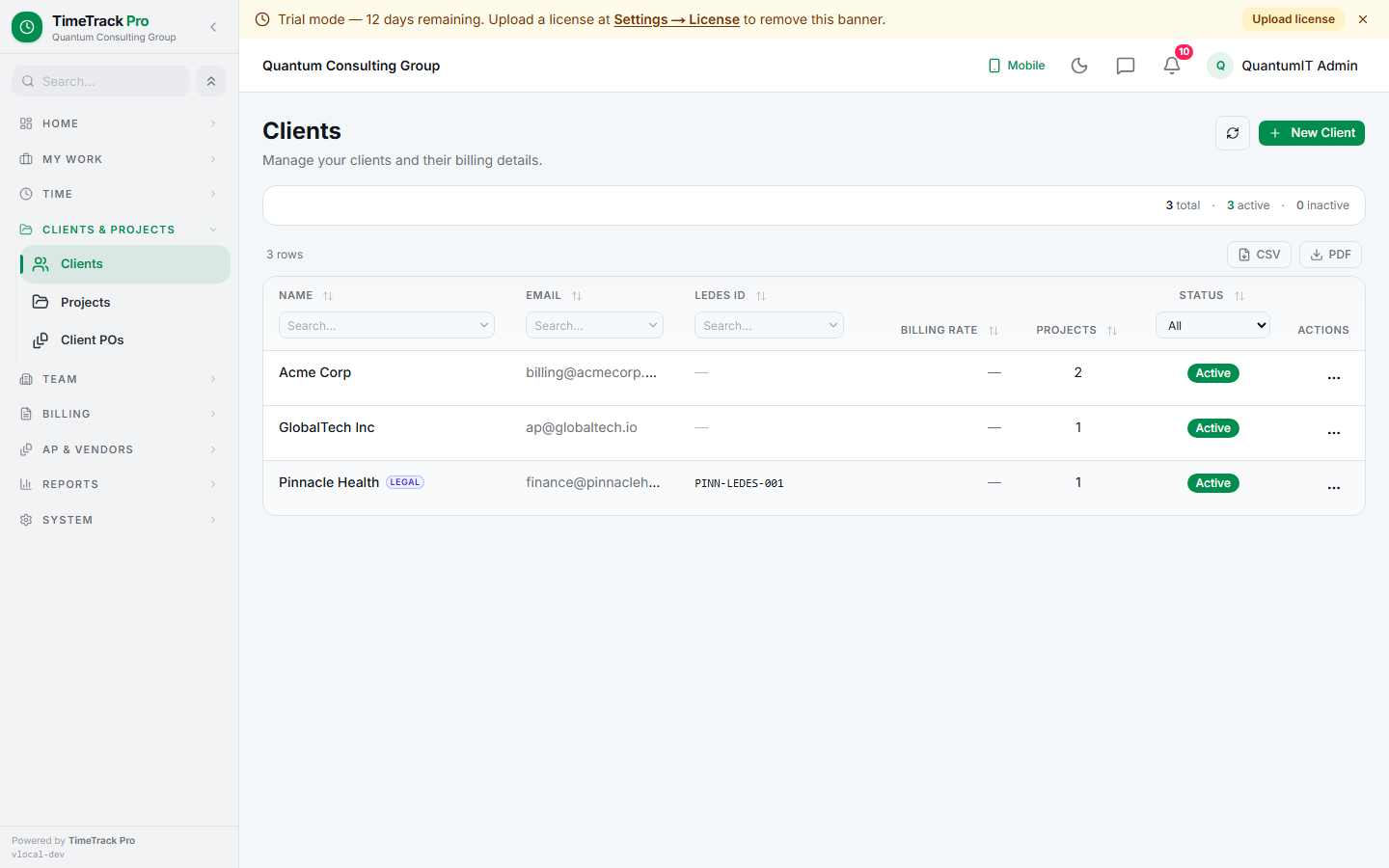The image size is (1389, 868).
Task: Sort clients by Email column
Action: (577, 296)
